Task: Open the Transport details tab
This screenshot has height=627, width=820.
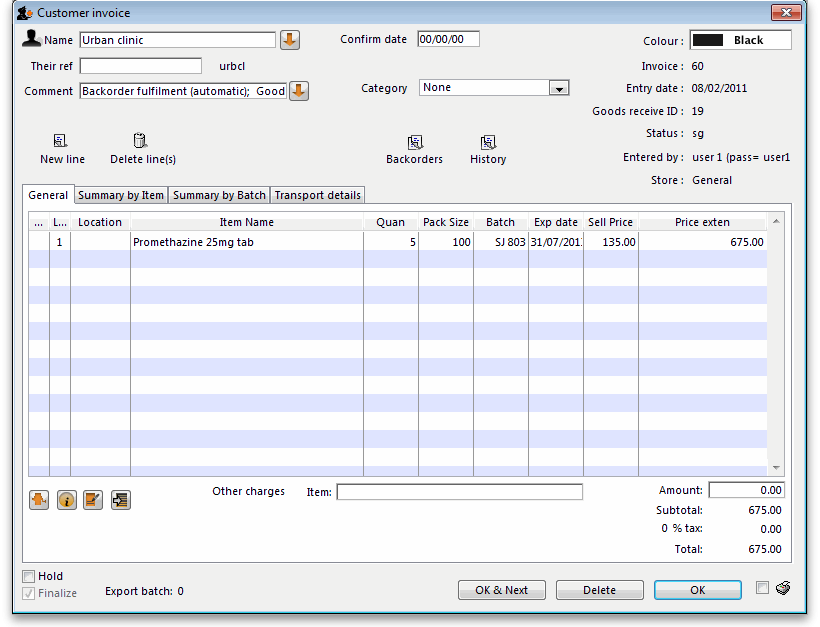Action: coord(318,195)
